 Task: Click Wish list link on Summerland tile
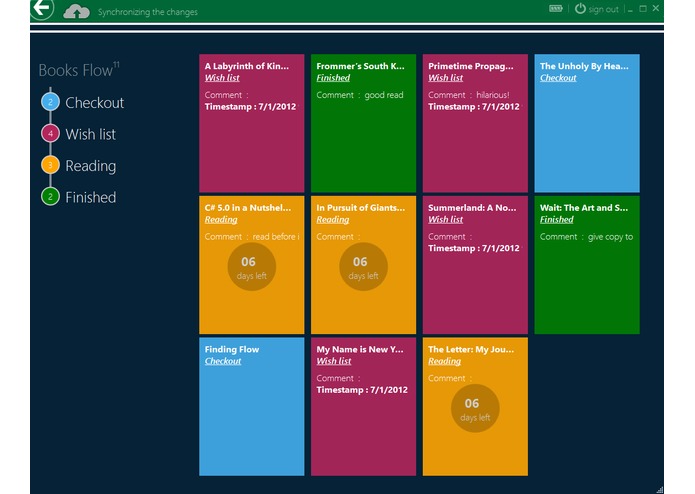point(445,220)
